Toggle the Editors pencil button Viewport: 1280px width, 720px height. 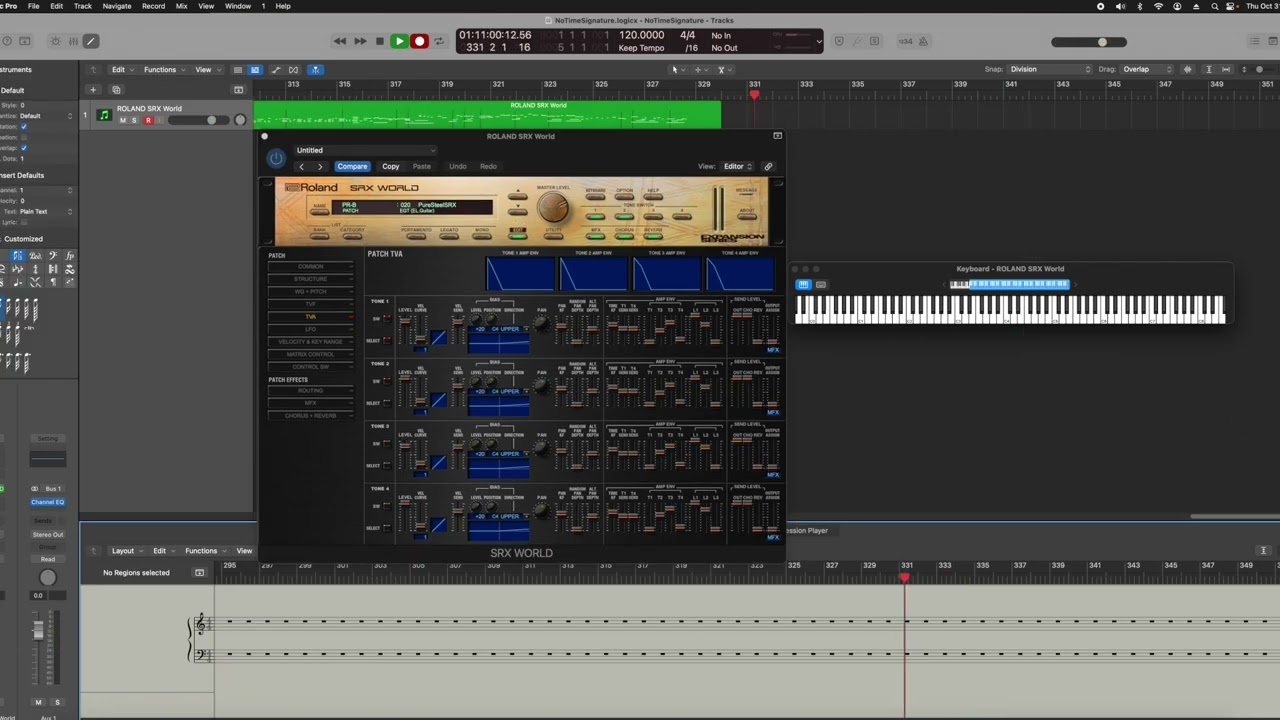pyautogui.click(x=91, y=41)
